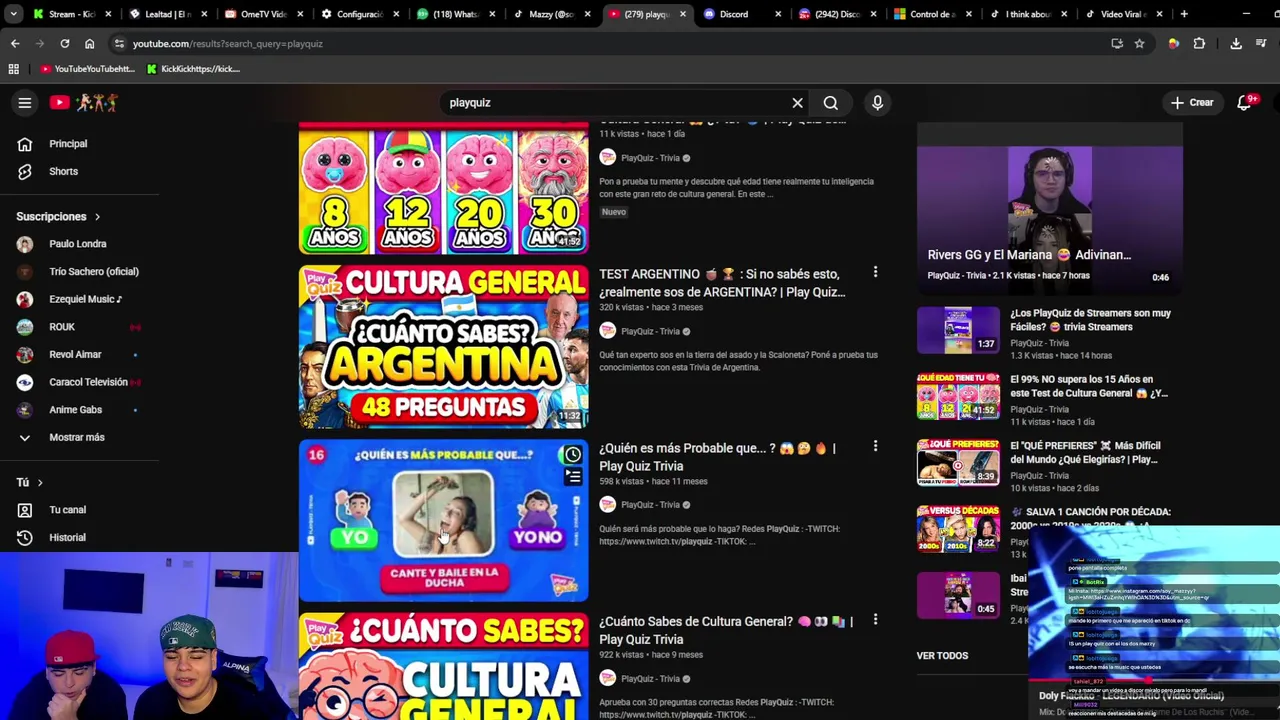This screenshot has height=720, width=1280.
Task: Open the Crear button
Action: pyautogui.click(x=1192, y=102)
